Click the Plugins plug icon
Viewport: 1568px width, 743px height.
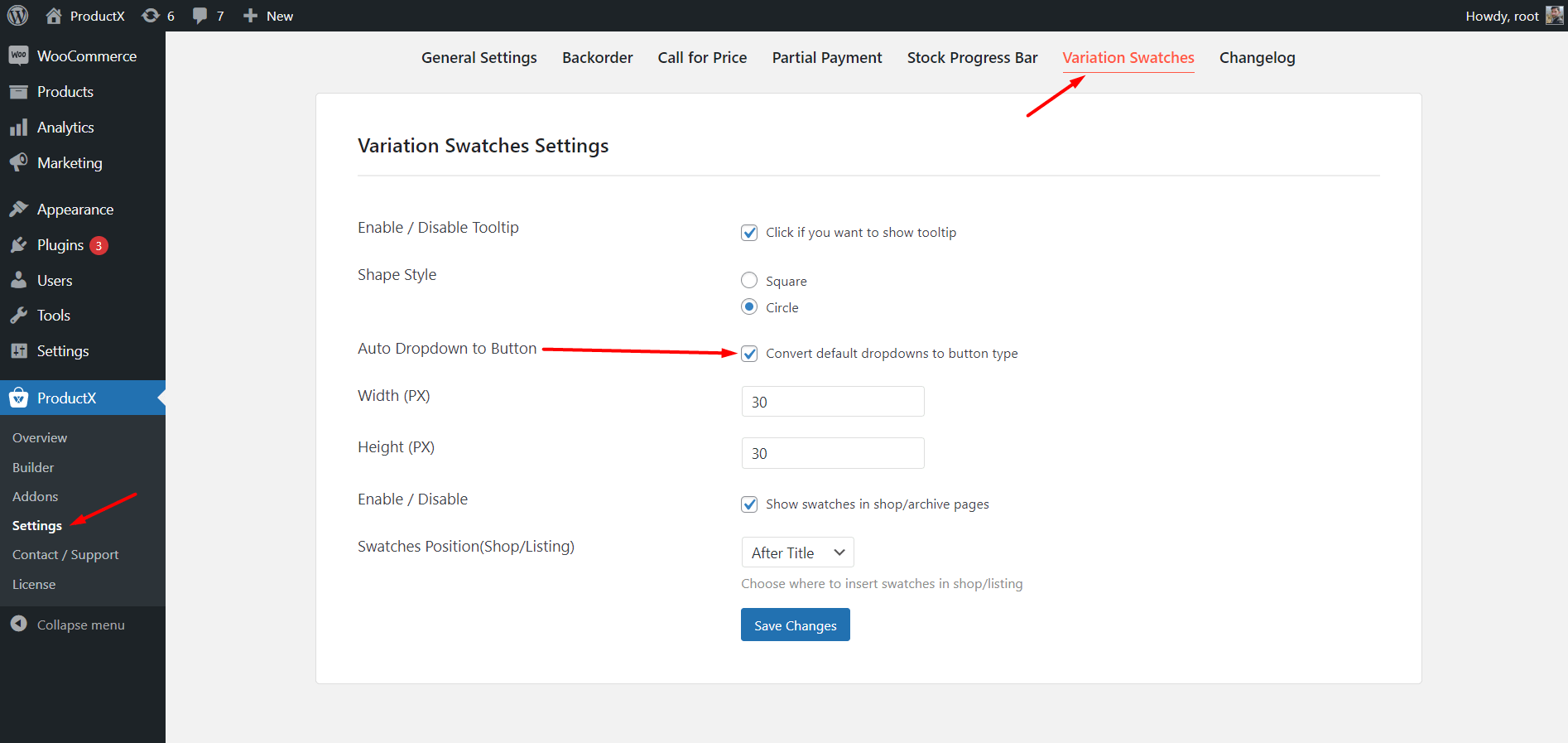pyautogui.click(x=18, y=245)
